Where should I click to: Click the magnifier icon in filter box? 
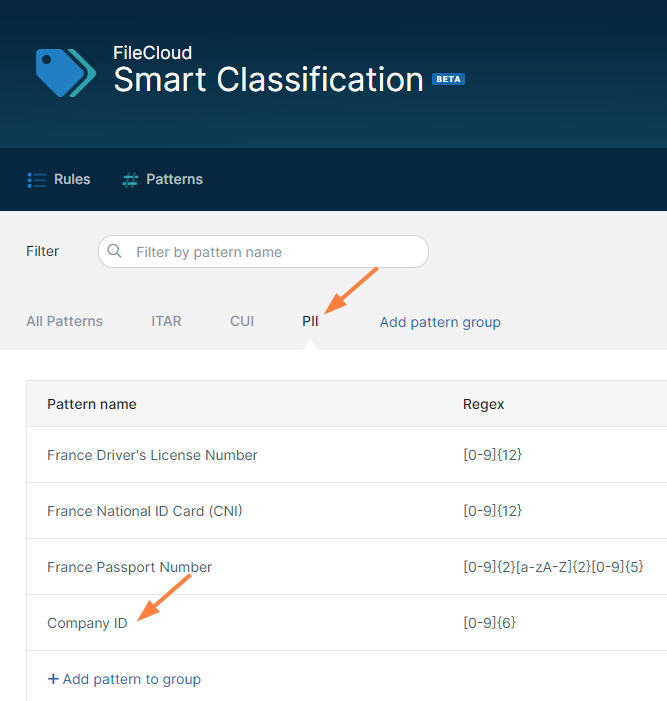point(115,252)
